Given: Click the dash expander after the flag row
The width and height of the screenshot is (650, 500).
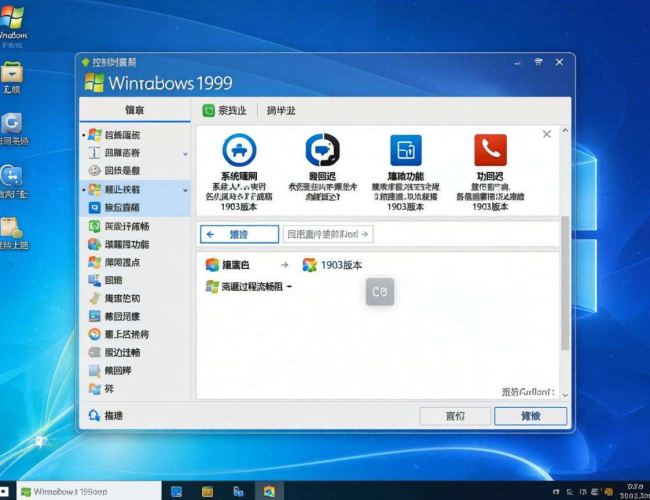Looking at the screenshot, I should click(289, 286).
